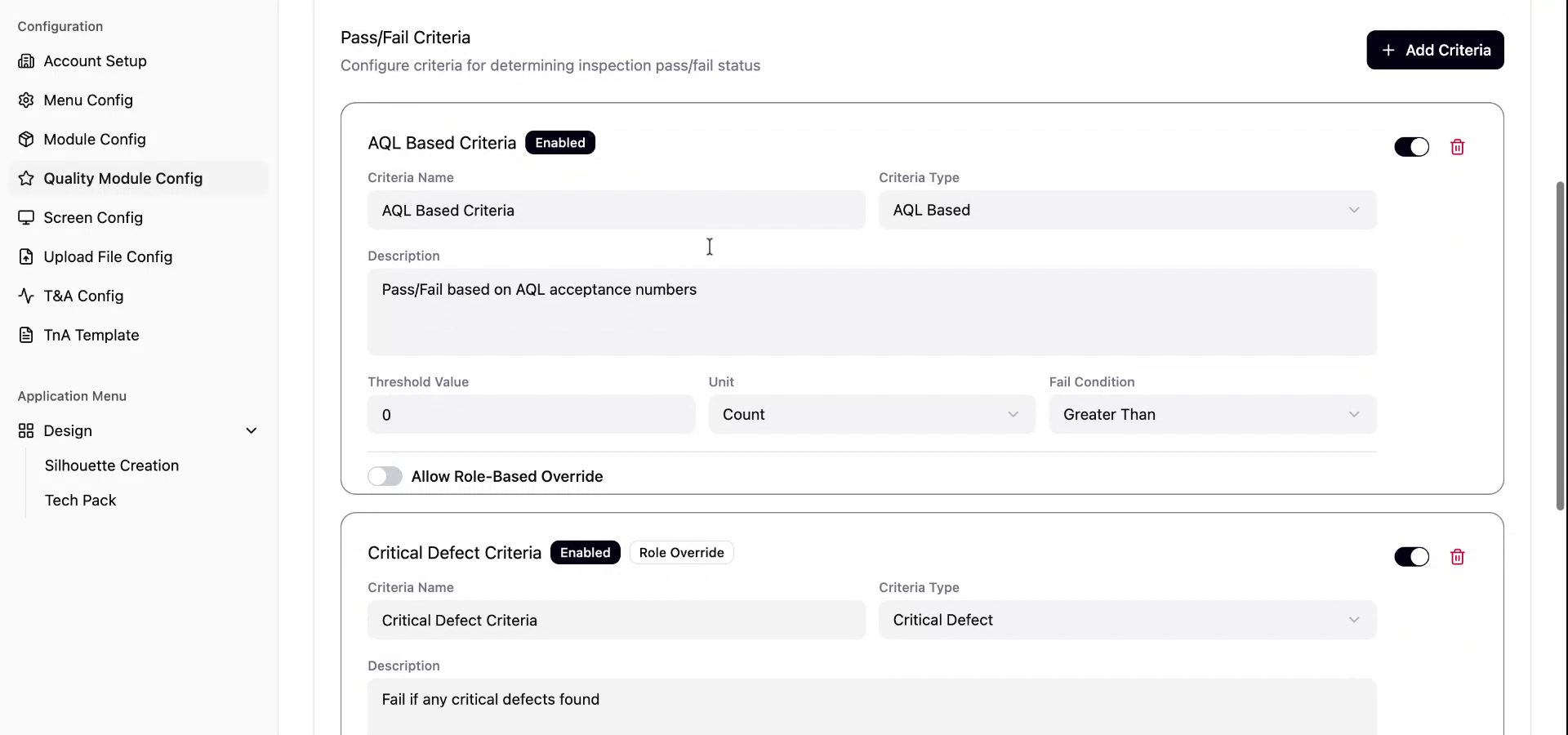Delete Critical Defect Criteria using trash icon

coord(1457,557)
